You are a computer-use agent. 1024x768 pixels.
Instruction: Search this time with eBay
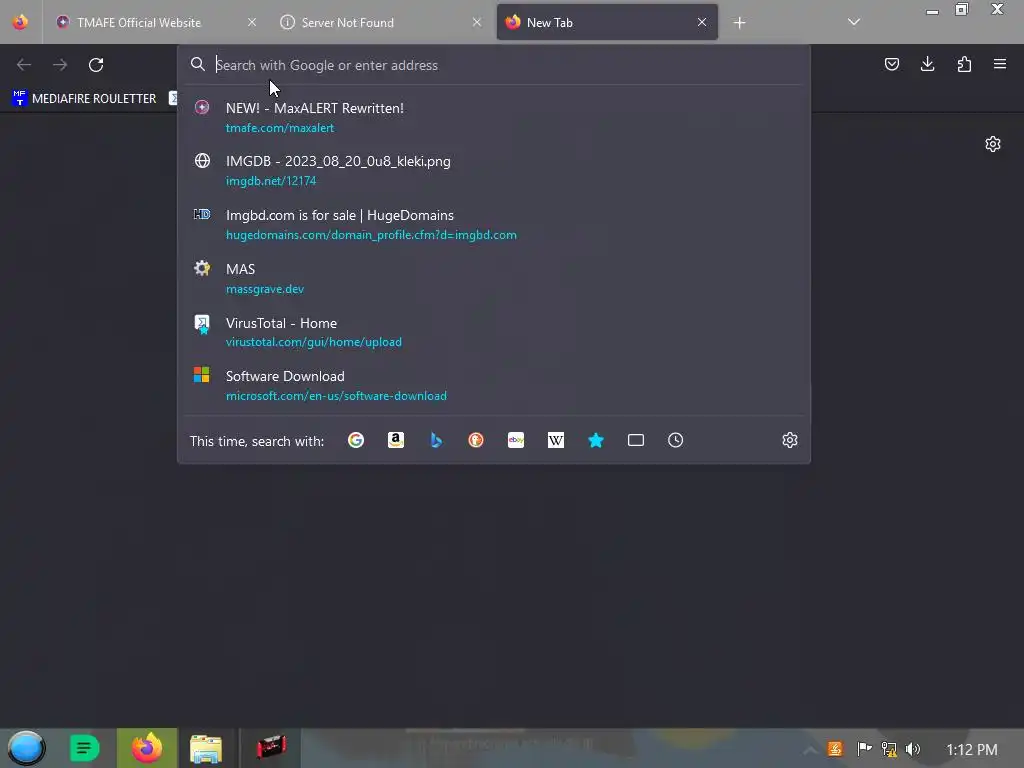coord(516,440)
